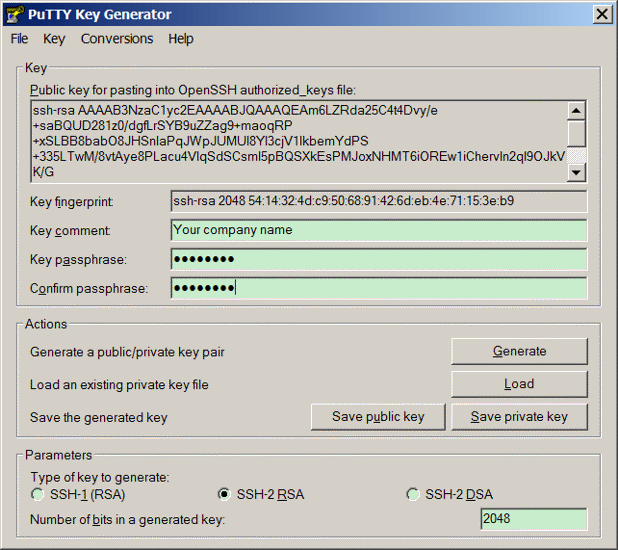The height and width of the screenshot is (550, 618).
Task: Close the PuTTY Key Generator window
Action: [x=602, y=15]
